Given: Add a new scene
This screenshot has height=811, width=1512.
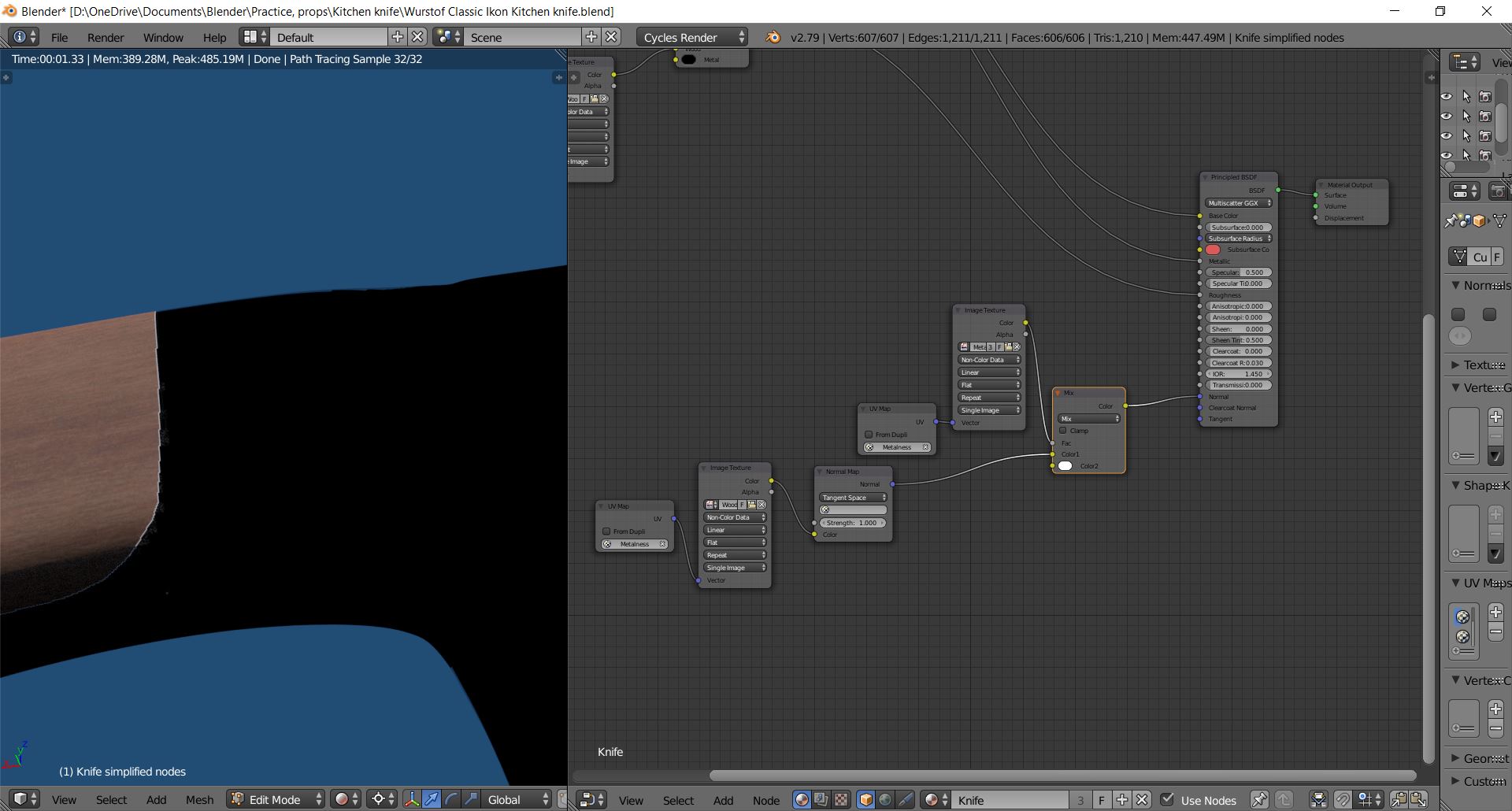Looking at the screenshot, I should (x=591, y=37).
